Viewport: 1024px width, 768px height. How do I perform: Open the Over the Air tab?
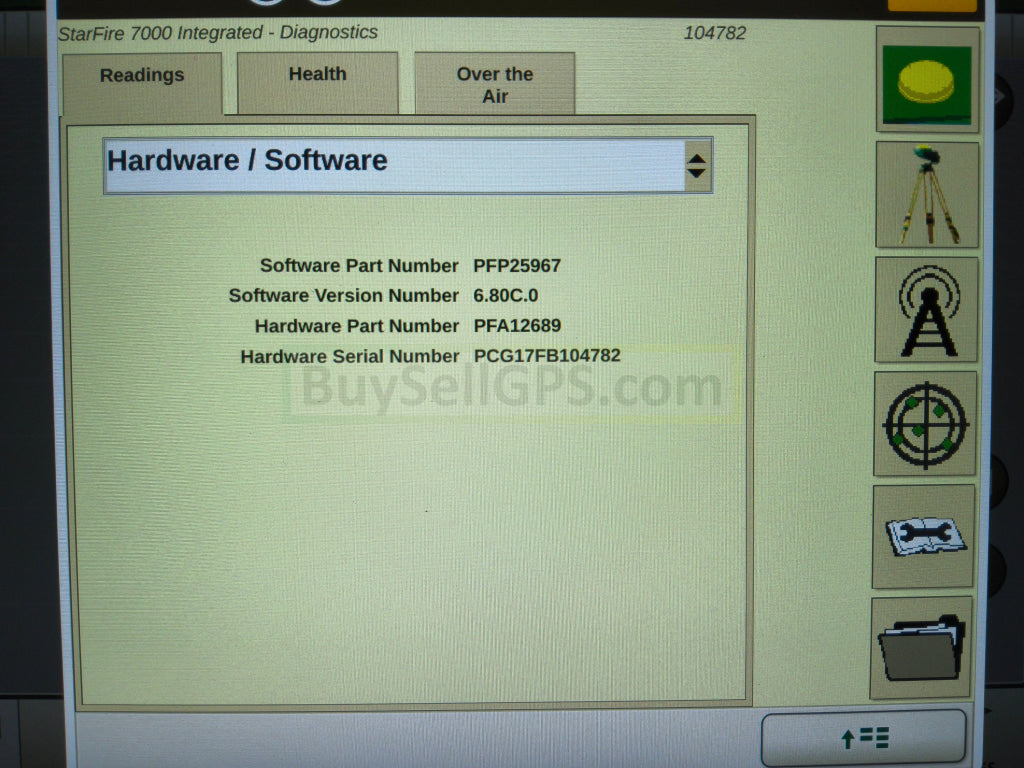(495, 84)
